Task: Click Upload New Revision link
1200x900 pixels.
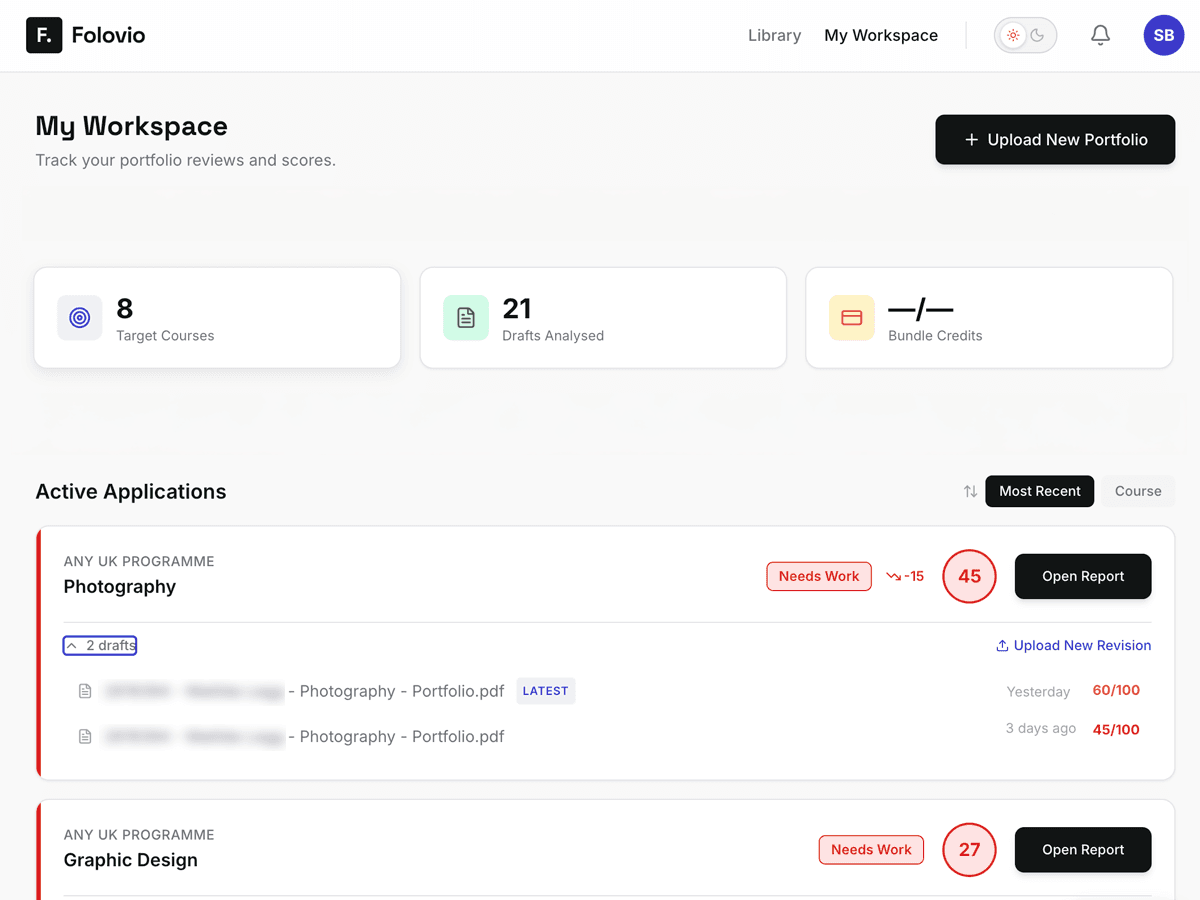Action: coord(1073,645)
